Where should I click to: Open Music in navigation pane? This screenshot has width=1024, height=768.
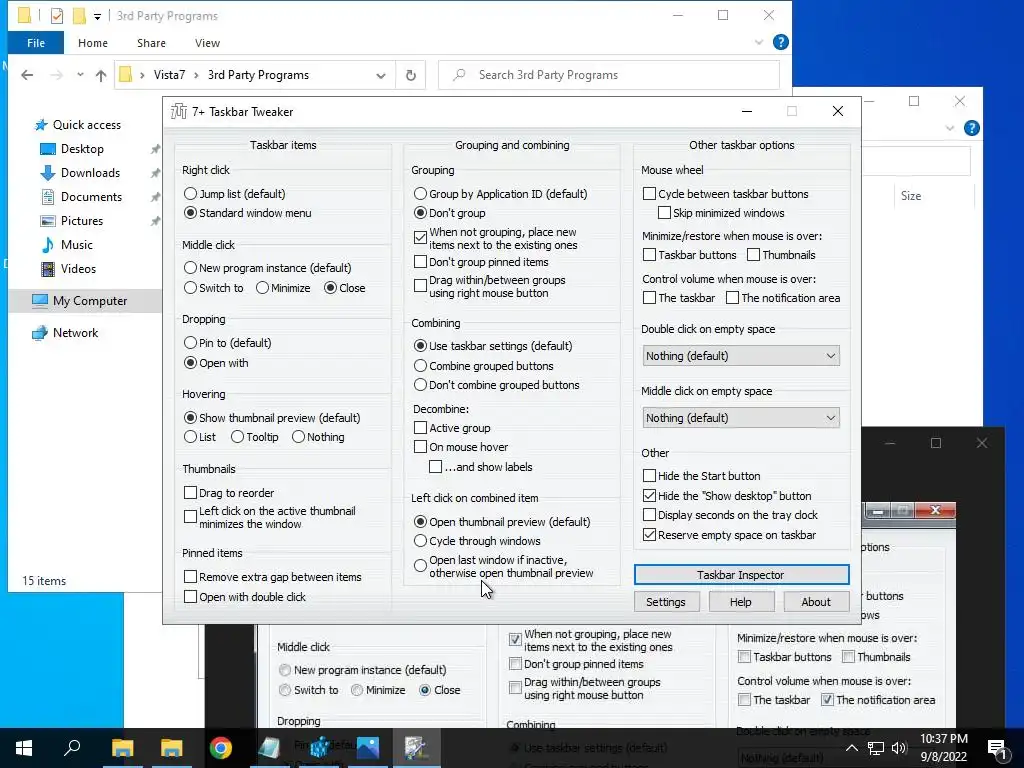76,245
